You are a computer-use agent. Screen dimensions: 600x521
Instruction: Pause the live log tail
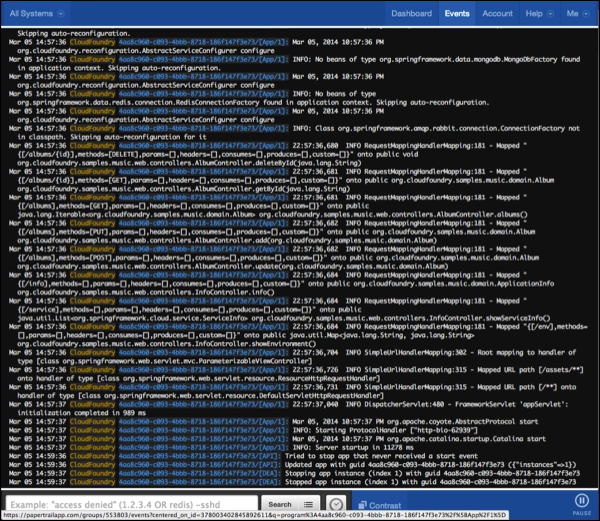[x=582, y=503]
